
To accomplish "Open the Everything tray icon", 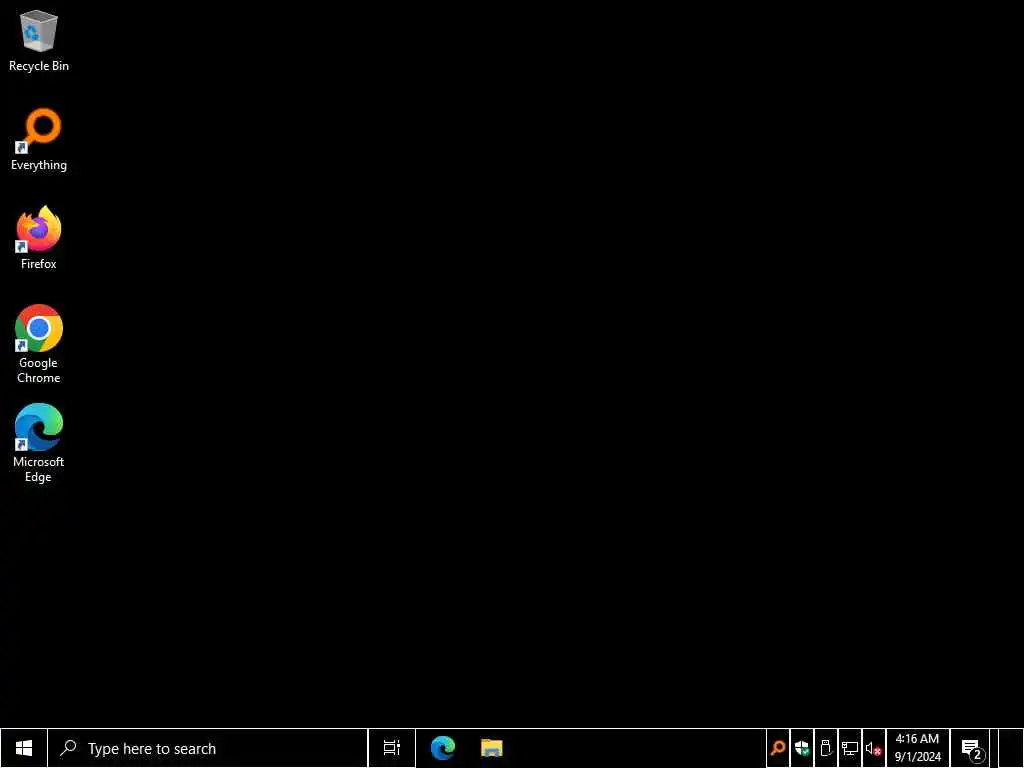I will (778, 748).
